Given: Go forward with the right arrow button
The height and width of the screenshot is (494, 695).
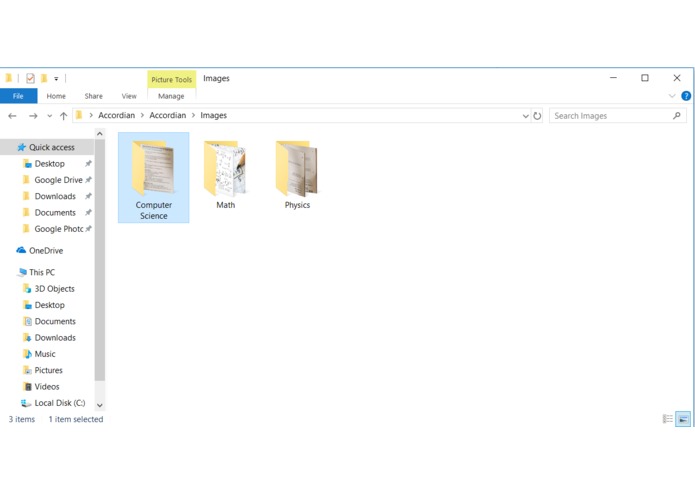Looking at the screenshot, I should 33,116.
